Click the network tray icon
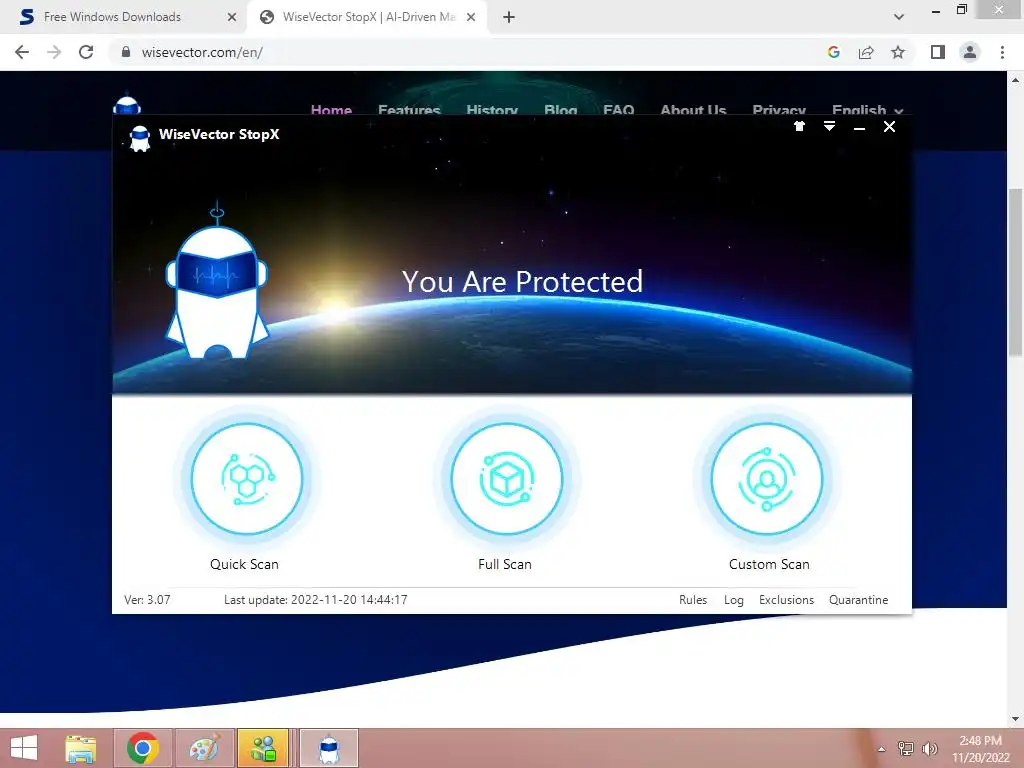1024x768 pixels. [906, 749]
